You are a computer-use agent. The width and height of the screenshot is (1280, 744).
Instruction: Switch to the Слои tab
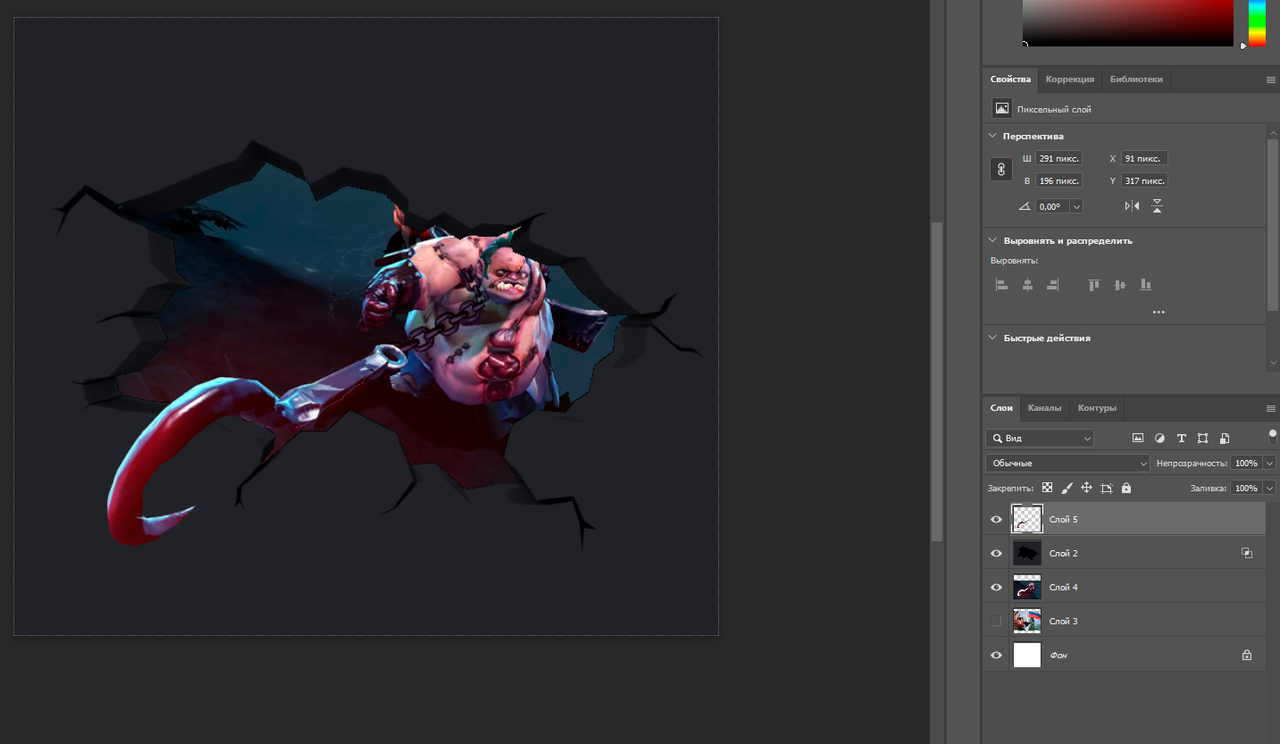tap(1001, 408)
